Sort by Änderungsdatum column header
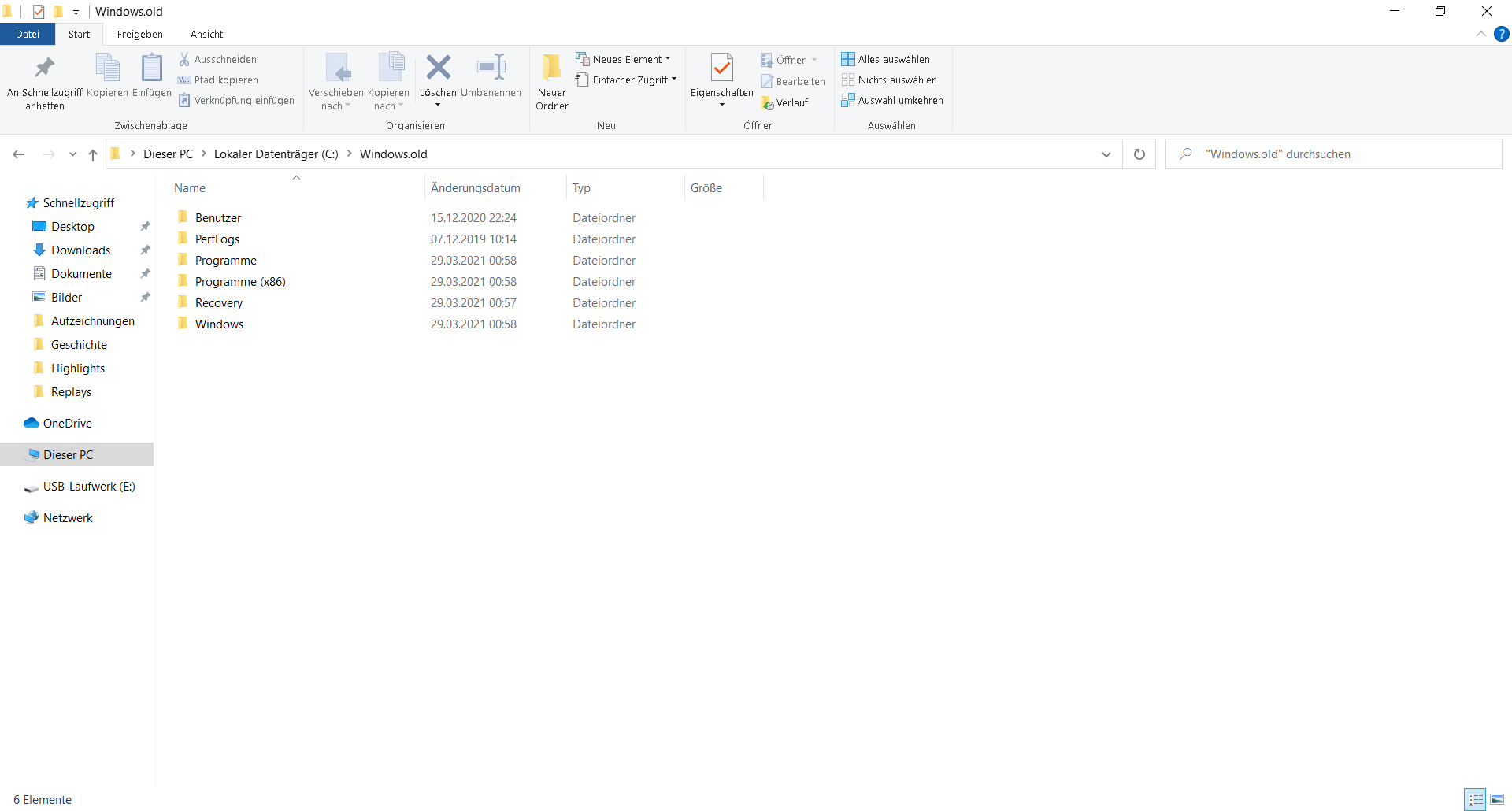 tap(495, 188)
